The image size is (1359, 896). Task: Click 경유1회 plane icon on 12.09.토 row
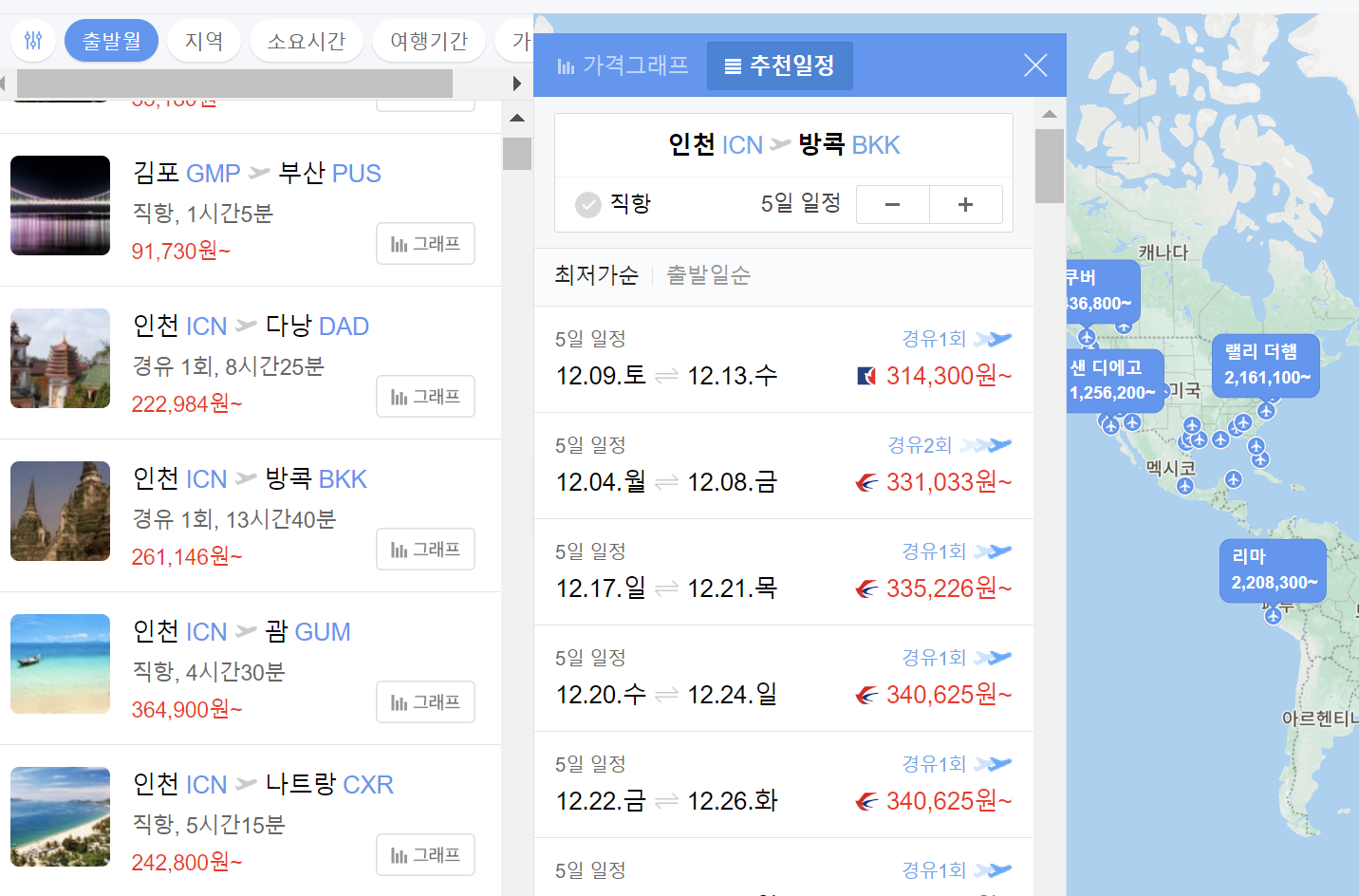click(993, 339)
